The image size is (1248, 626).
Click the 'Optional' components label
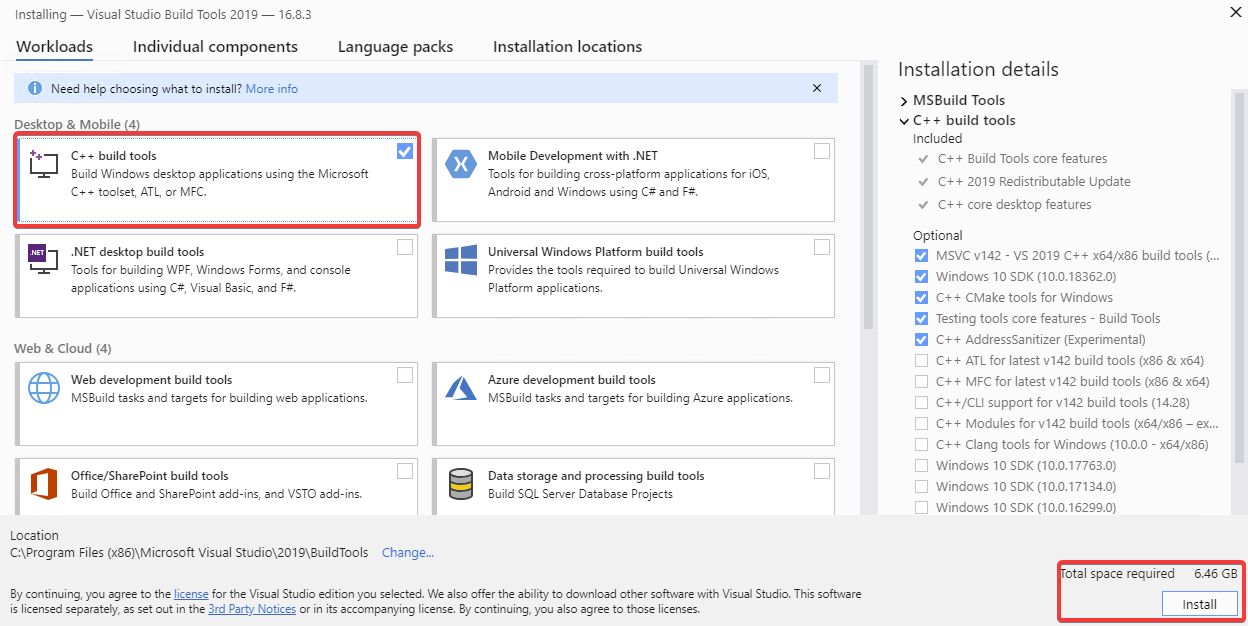(938, 235)
